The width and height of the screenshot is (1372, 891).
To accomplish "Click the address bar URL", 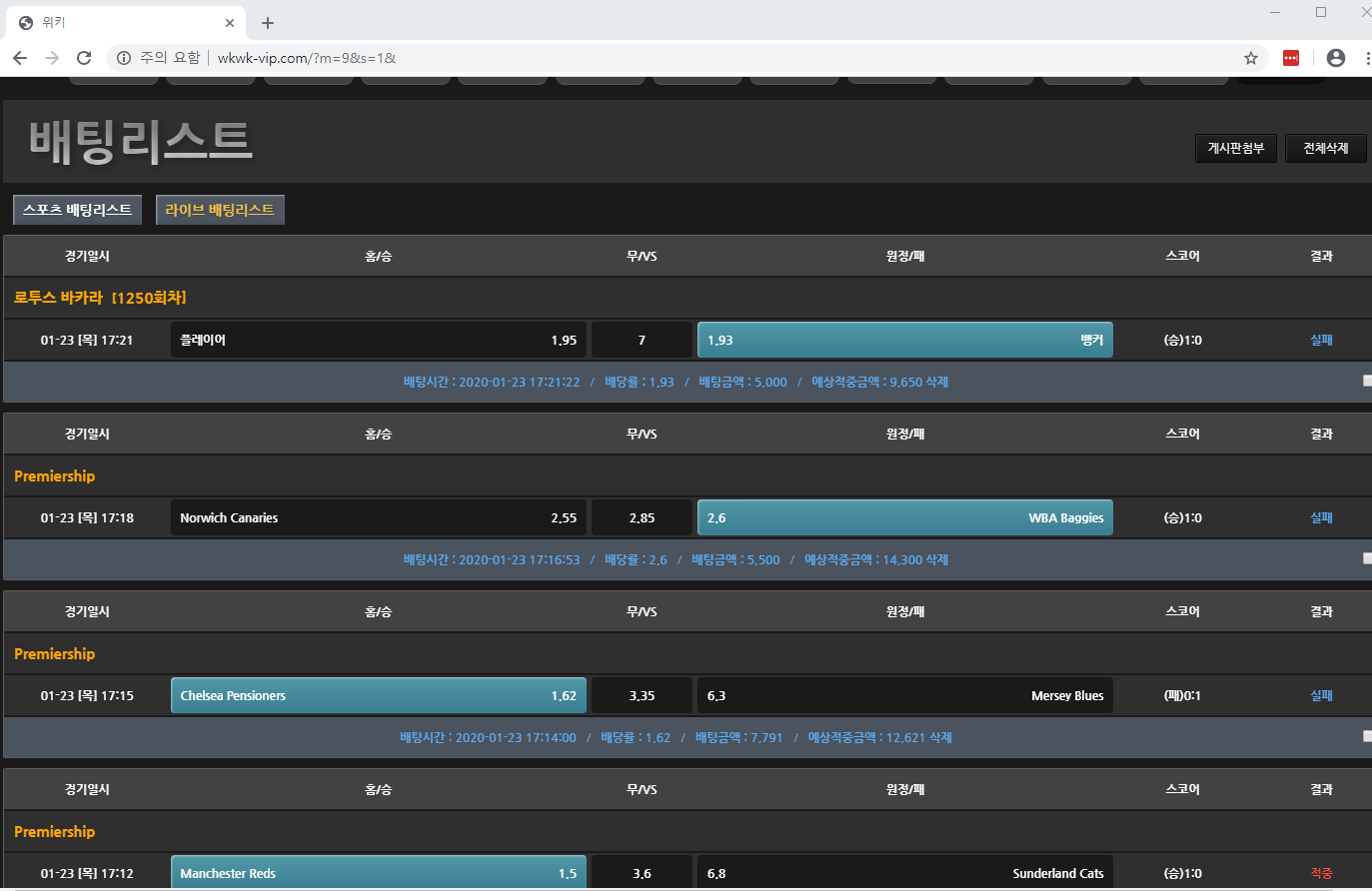I will pos(307,58).
